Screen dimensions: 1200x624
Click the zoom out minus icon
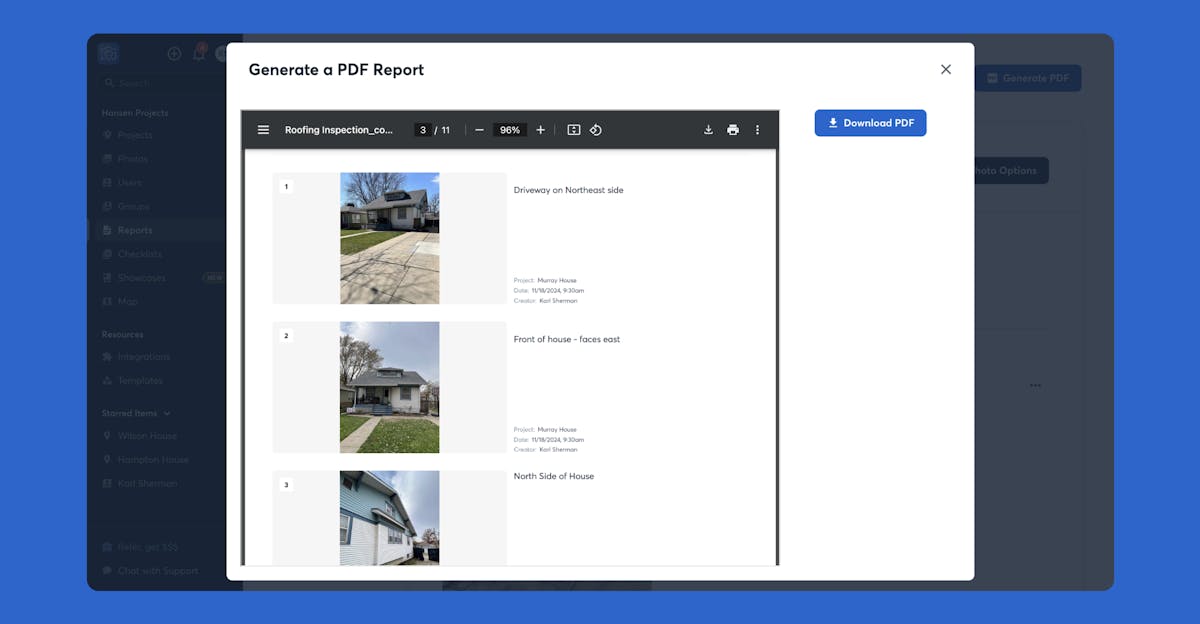(479, 130)
